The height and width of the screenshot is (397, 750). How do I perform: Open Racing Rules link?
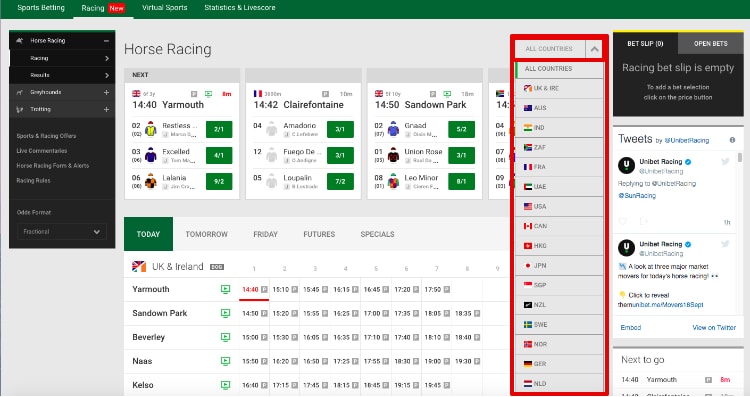coord(33,180)
